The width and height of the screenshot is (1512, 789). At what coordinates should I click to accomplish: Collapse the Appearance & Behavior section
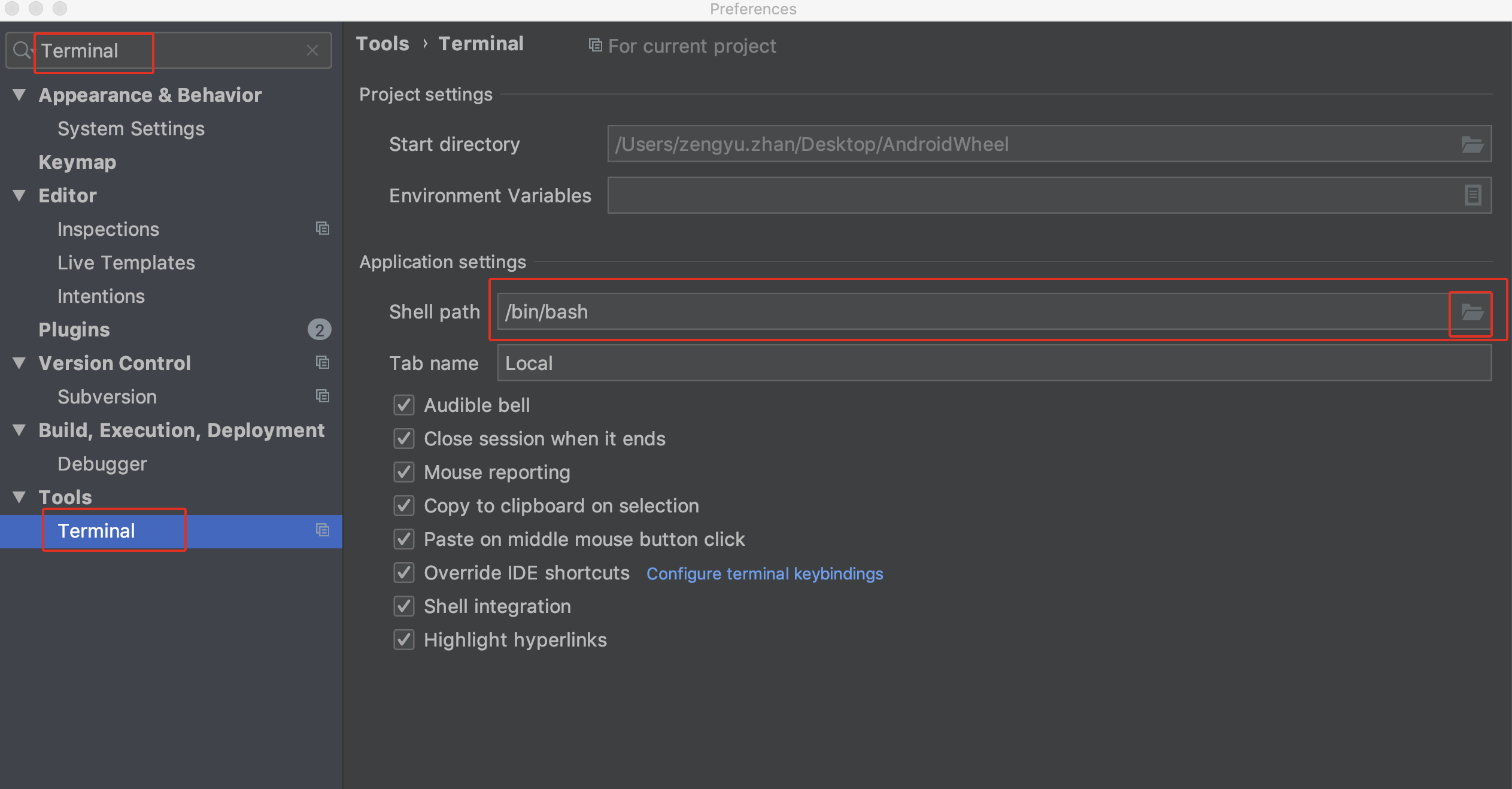(19, 95)
